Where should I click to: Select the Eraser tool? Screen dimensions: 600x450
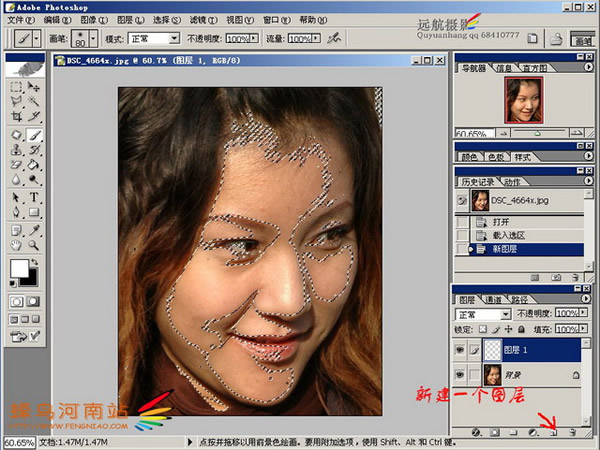click(16, 165)
